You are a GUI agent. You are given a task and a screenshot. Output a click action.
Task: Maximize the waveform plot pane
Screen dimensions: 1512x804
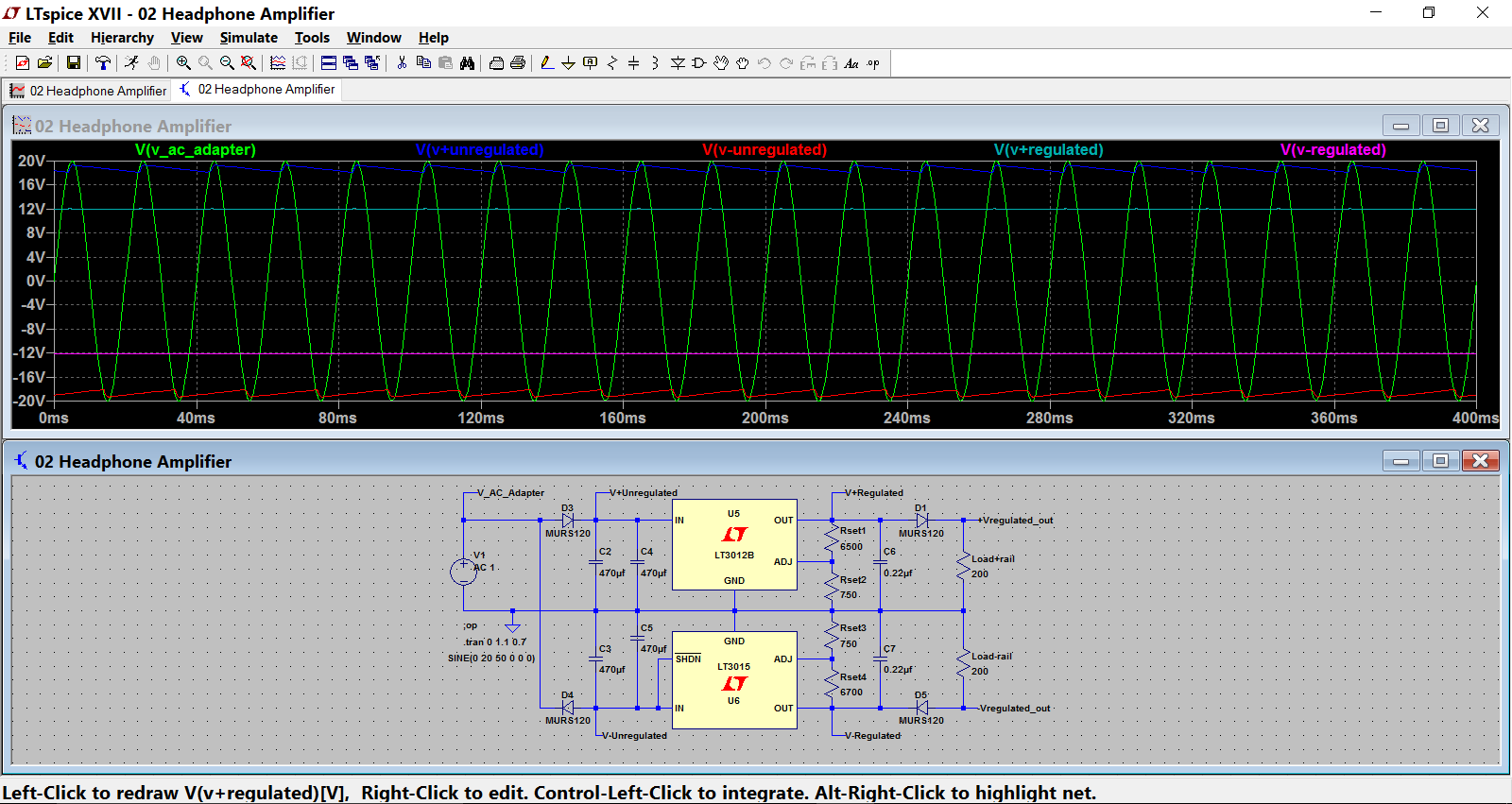tap(1440, 126)
